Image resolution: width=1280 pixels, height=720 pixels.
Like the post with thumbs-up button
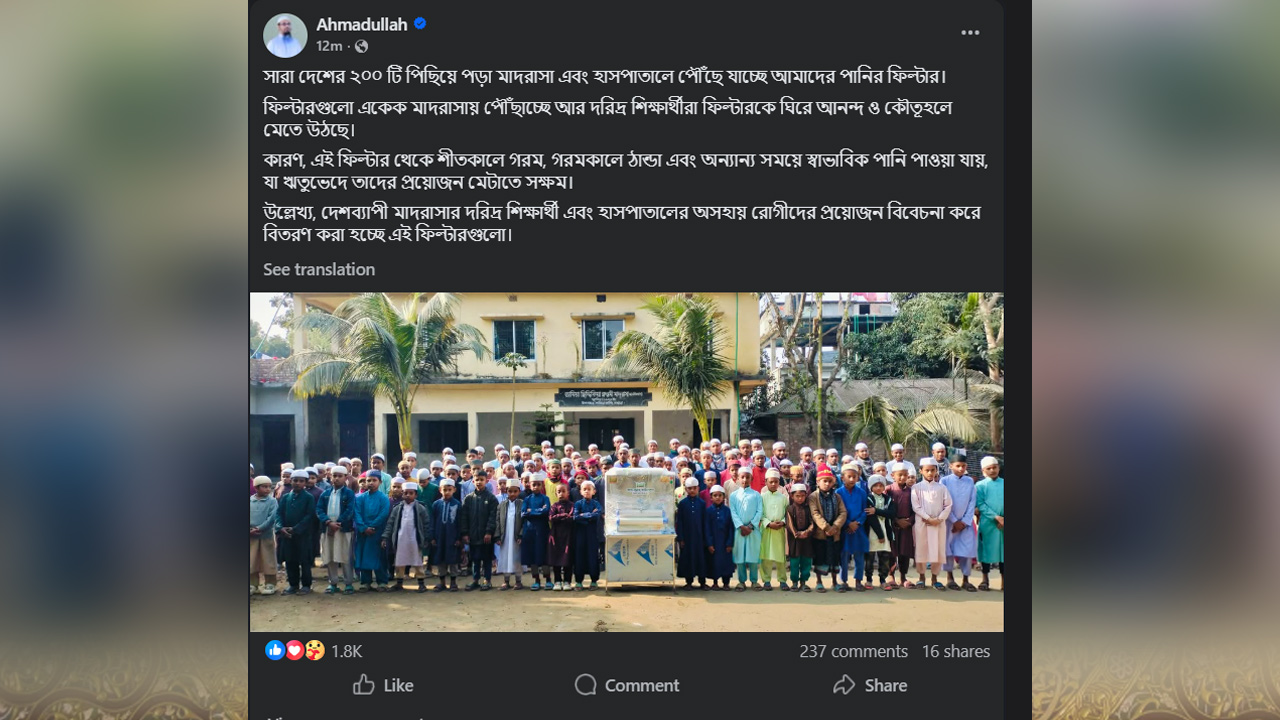[383, 685]
